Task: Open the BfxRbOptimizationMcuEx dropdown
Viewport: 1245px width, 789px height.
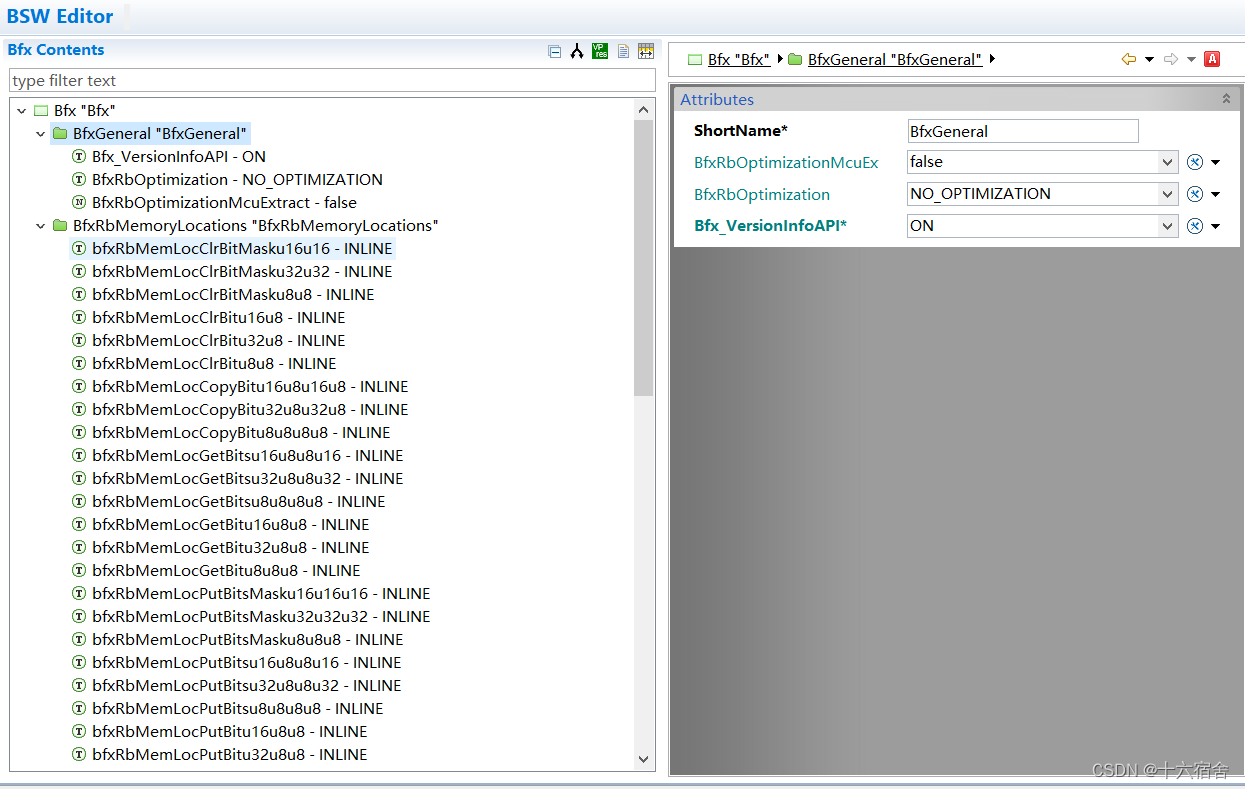Action: point(1168,162)
